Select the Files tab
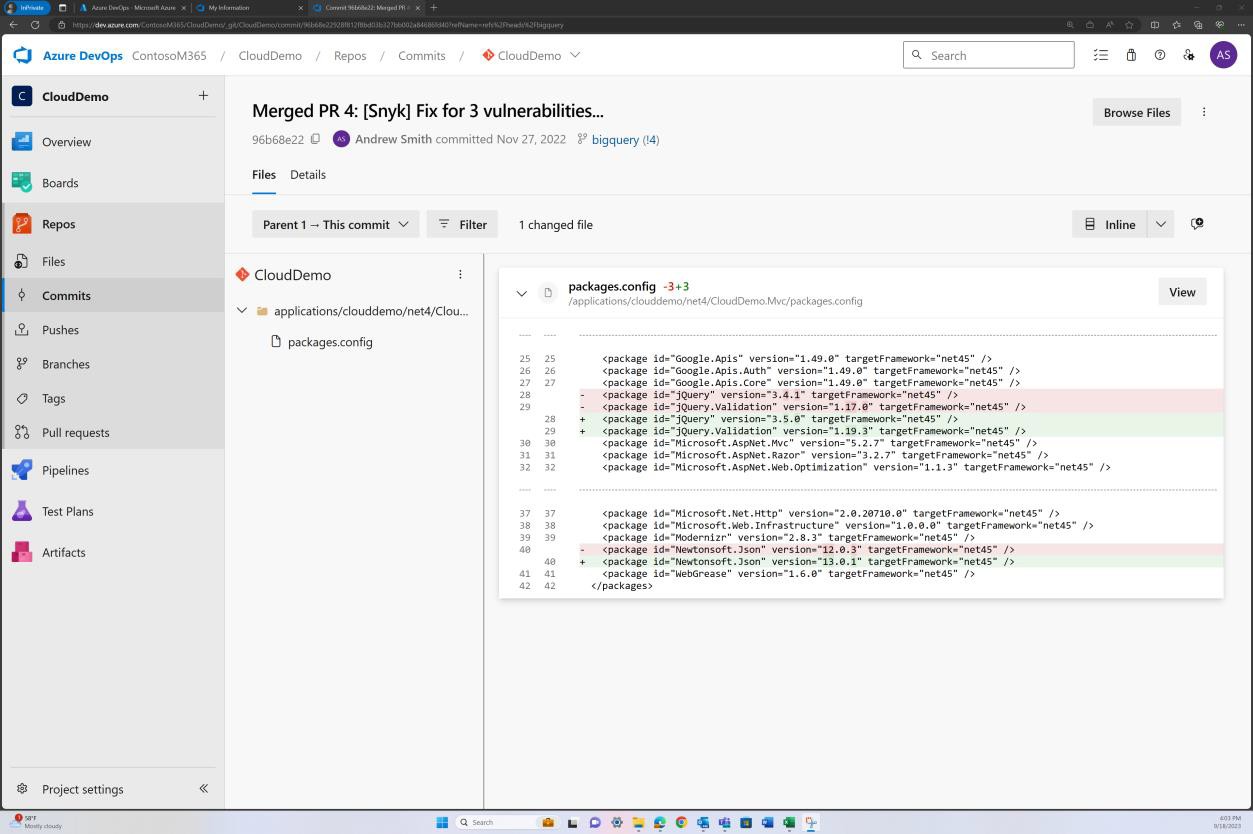The image size is (1253, 834). coord(263,174)
